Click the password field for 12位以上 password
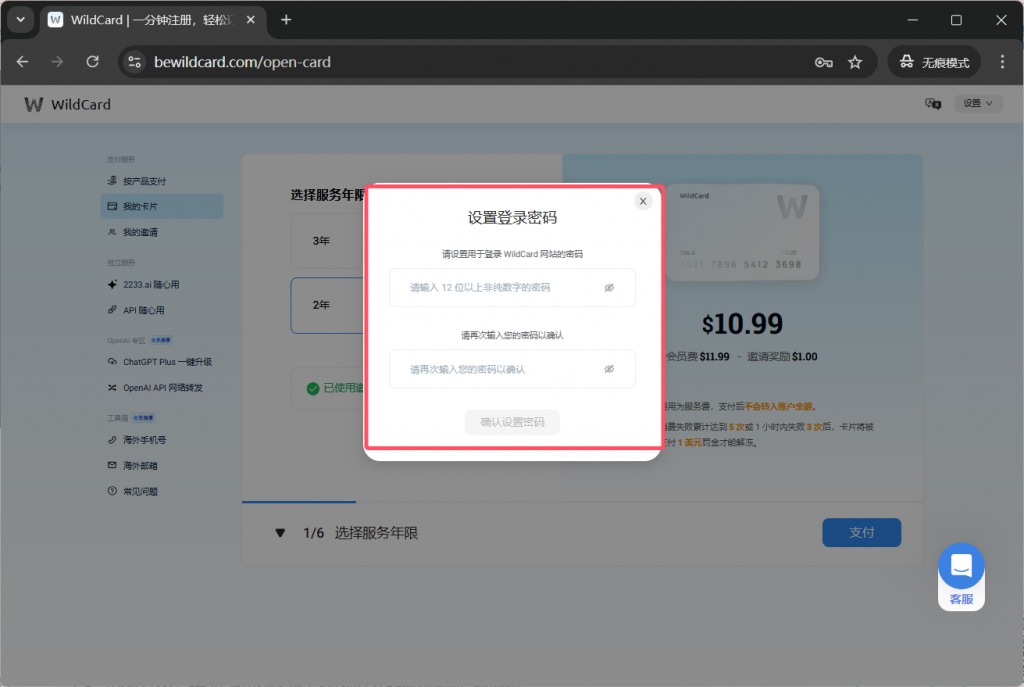 pos(512,287)
